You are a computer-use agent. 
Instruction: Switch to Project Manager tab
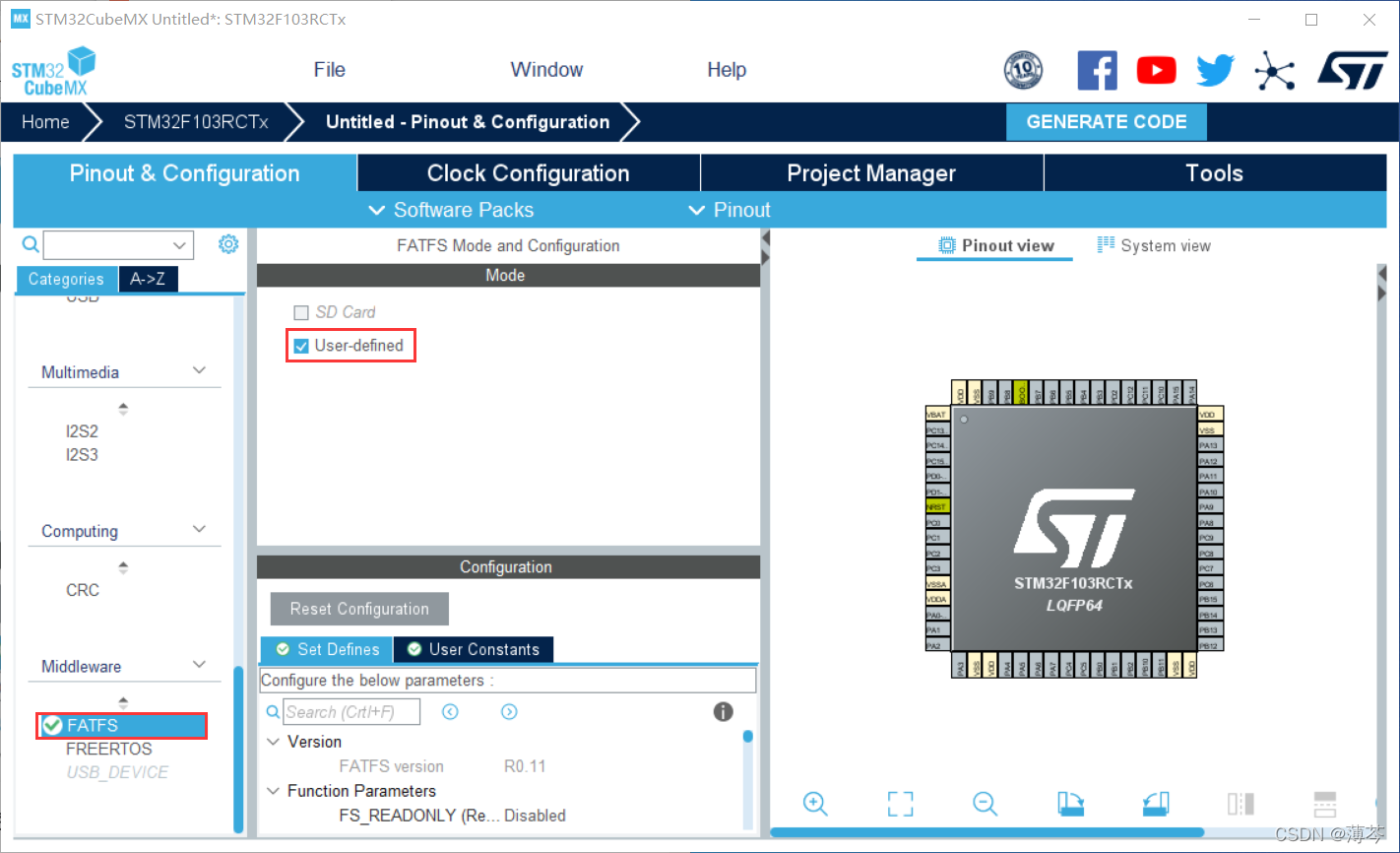click(x=871, y=173)
